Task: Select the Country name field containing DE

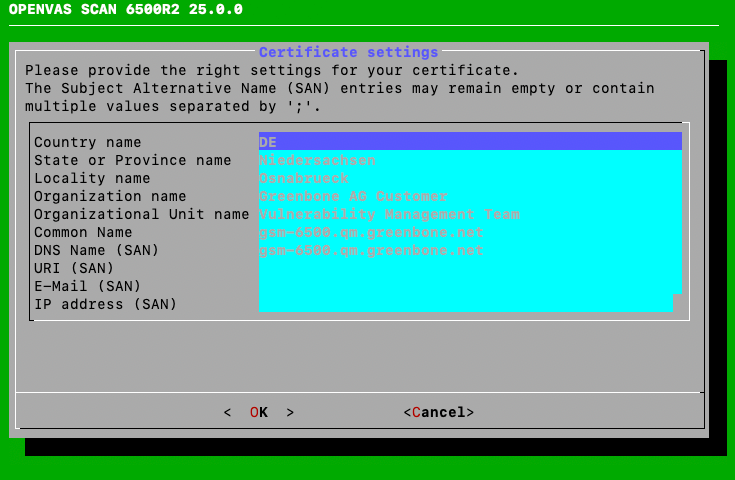Action: tap(469, 142)
